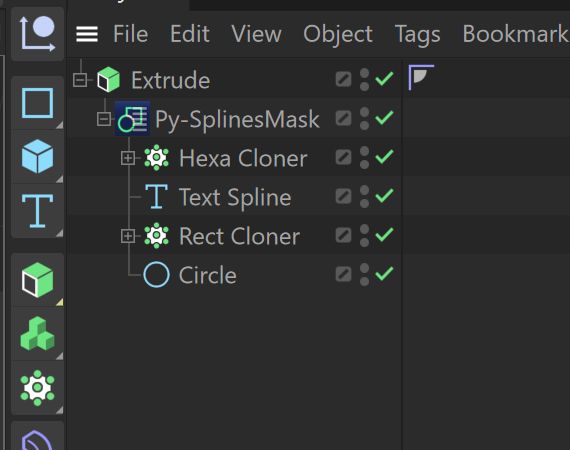
Task: Select the Text spline tool in toolbar
Action: 37,211
